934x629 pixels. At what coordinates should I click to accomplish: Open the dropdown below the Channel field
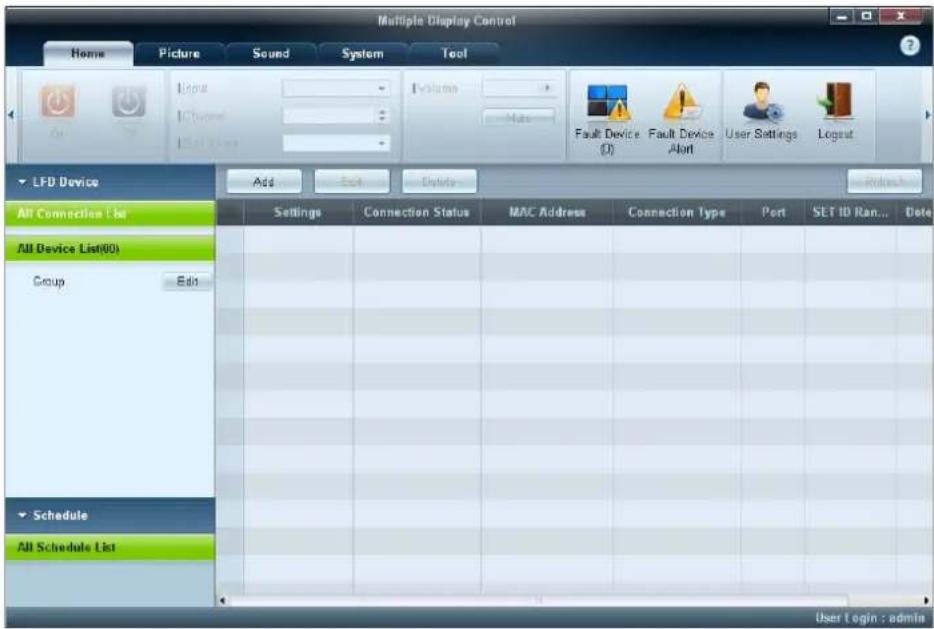click(x=337, y=143)
